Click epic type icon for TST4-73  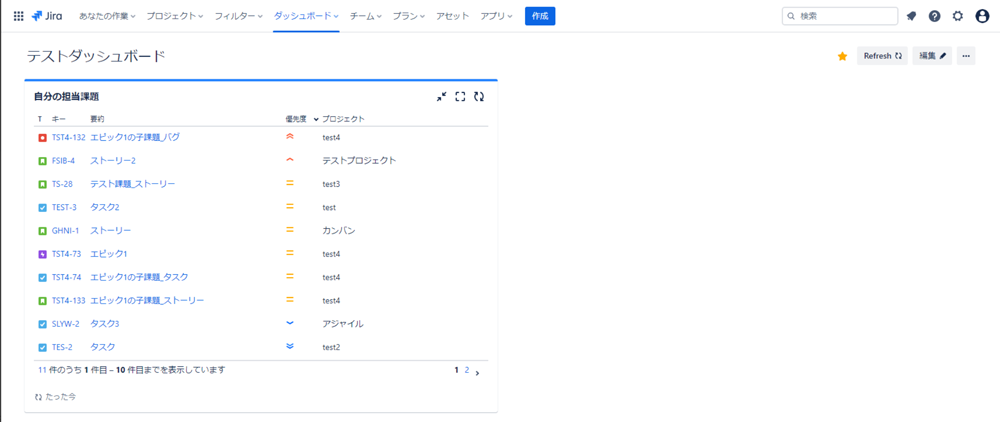coord(42,254)
